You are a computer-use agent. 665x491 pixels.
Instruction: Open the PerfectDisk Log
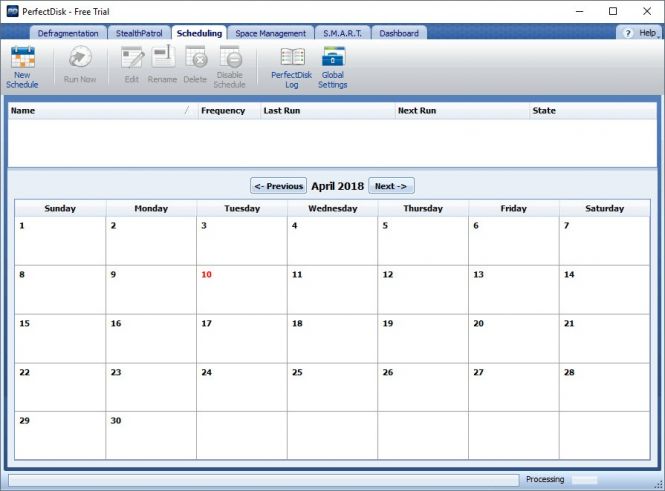pyautogui.click(x=292, y=68)
